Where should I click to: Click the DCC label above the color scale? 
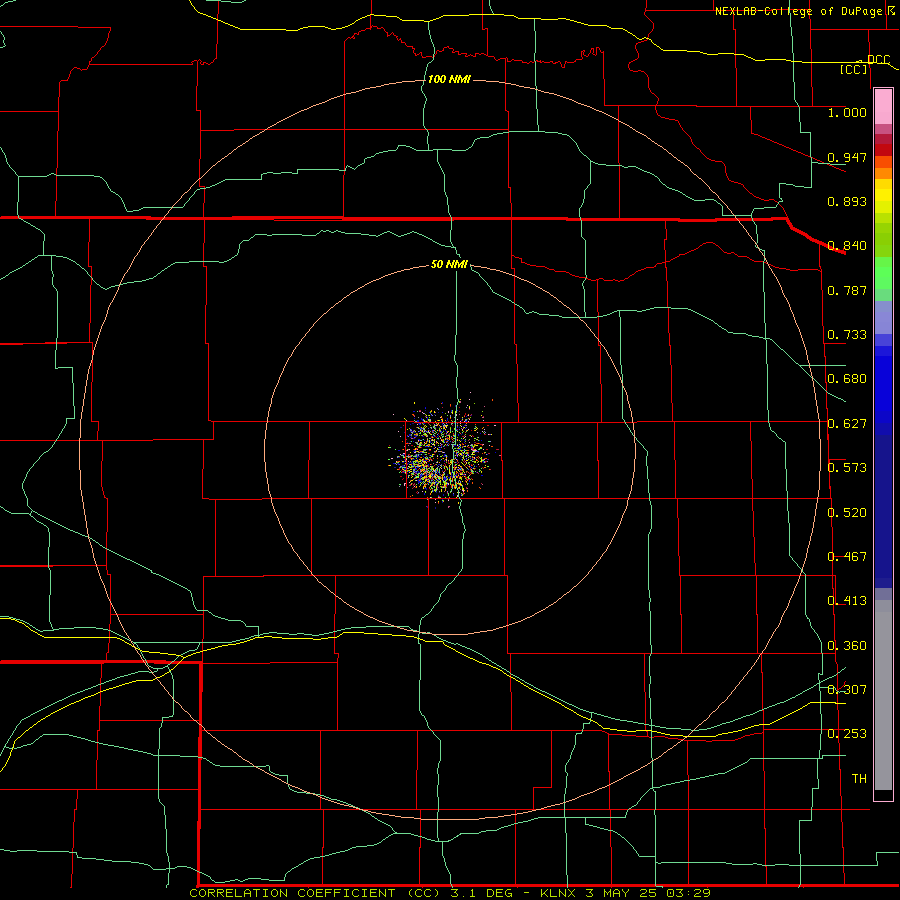tap(878, 60)
